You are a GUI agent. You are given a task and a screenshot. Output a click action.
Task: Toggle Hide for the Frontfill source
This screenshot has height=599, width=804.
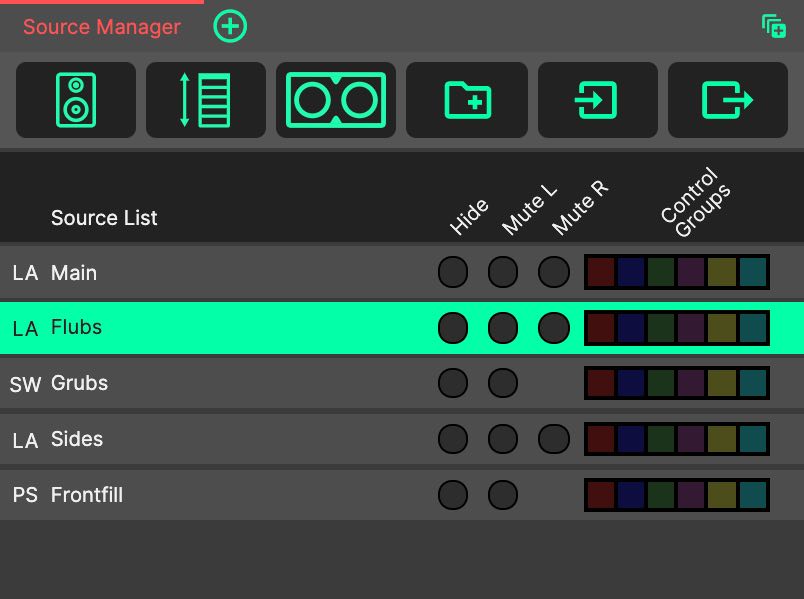[x=453, y=495]
